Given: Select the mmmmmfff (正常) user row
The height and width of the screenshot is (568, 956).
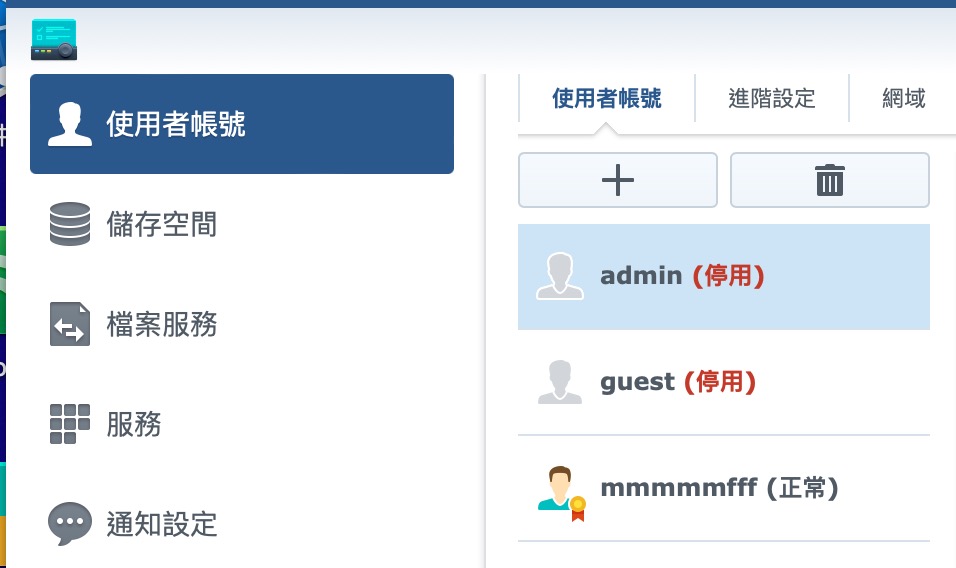Looking at the screenshot, I should (724, 489).
